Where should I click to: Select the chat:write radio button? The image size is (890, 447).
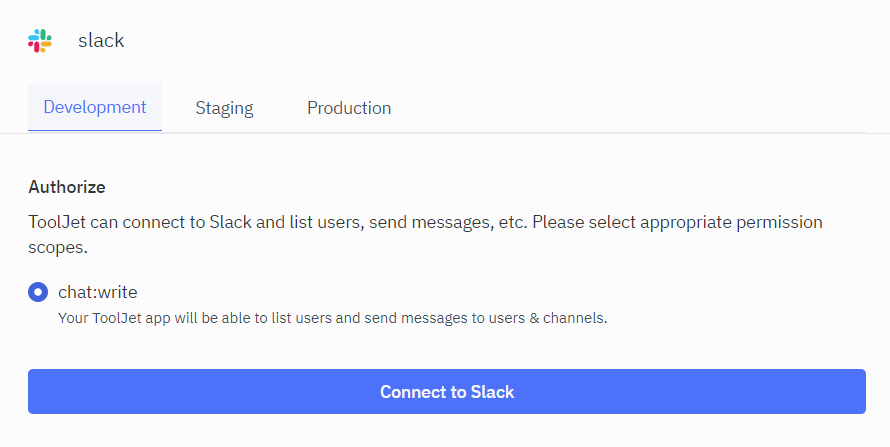pyautogui.click(x=38, y=292)
